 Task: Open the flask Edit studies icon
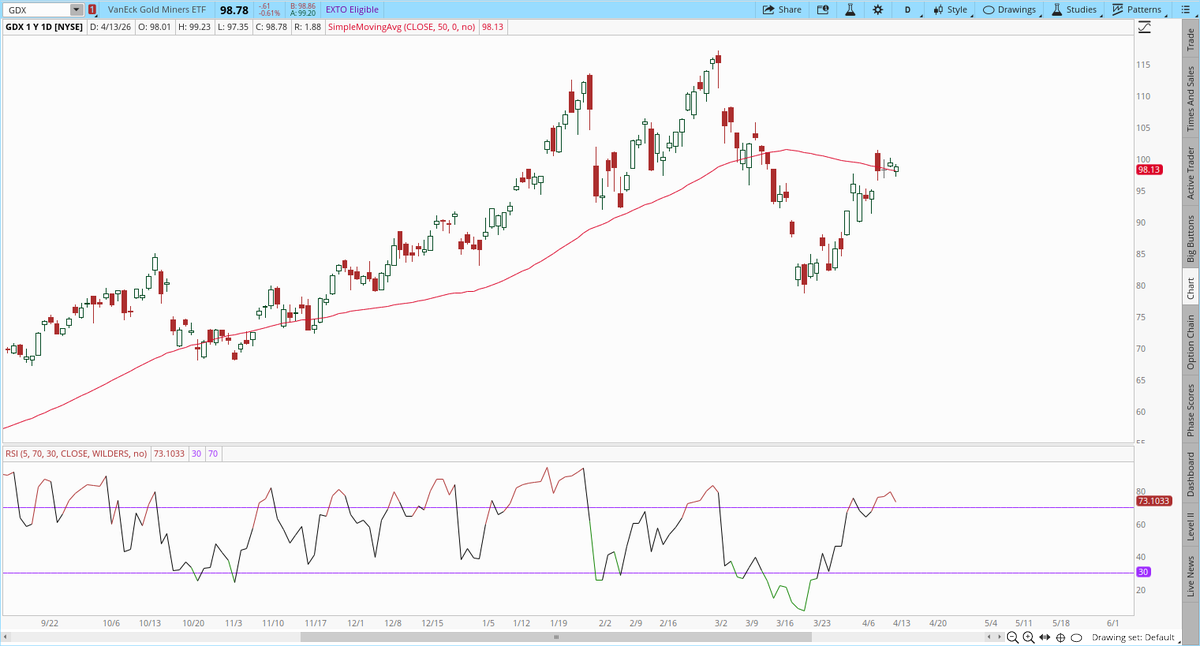(x=850, y=9)
